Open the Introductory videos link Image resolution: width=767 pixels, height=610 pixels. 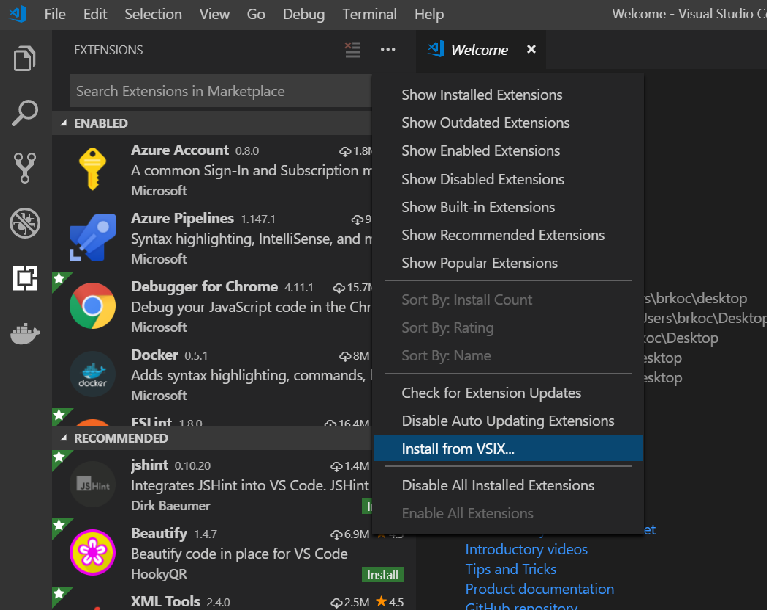pos(526,549)
